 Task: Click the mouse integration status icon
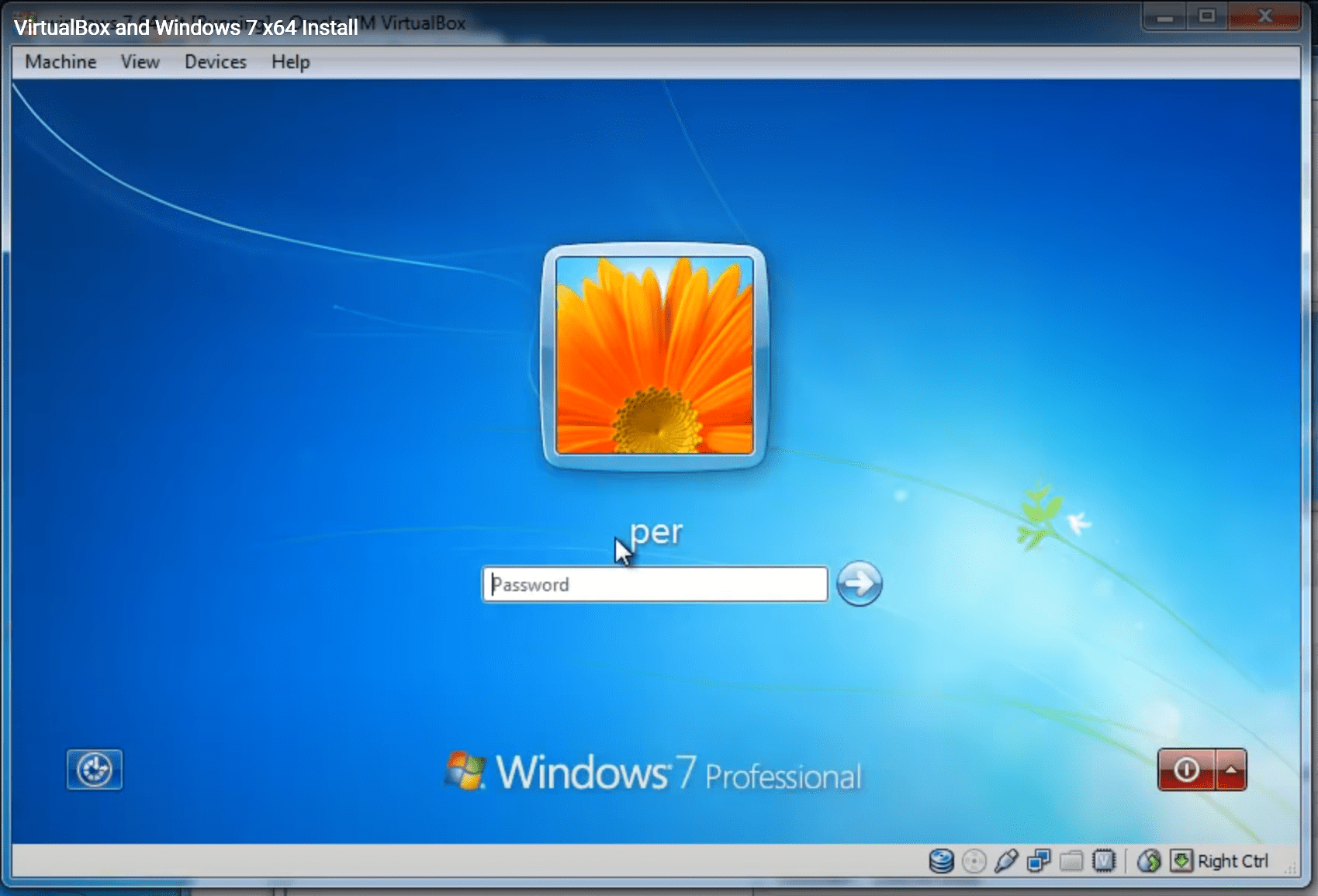pyautogui.click(x=1149, y=861)
